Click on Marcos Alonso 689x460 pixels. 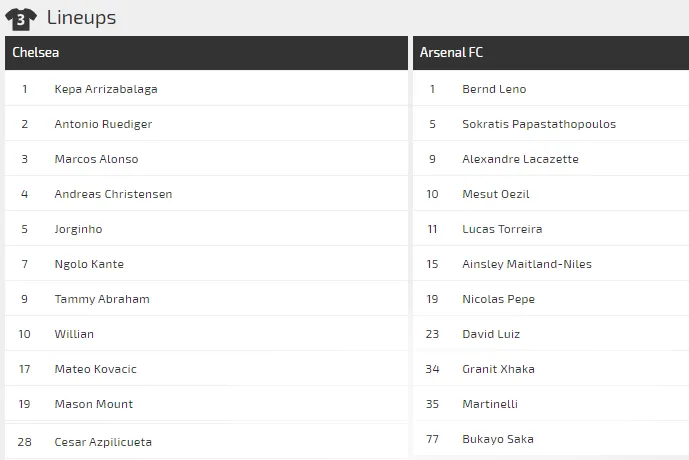[96, 159]
